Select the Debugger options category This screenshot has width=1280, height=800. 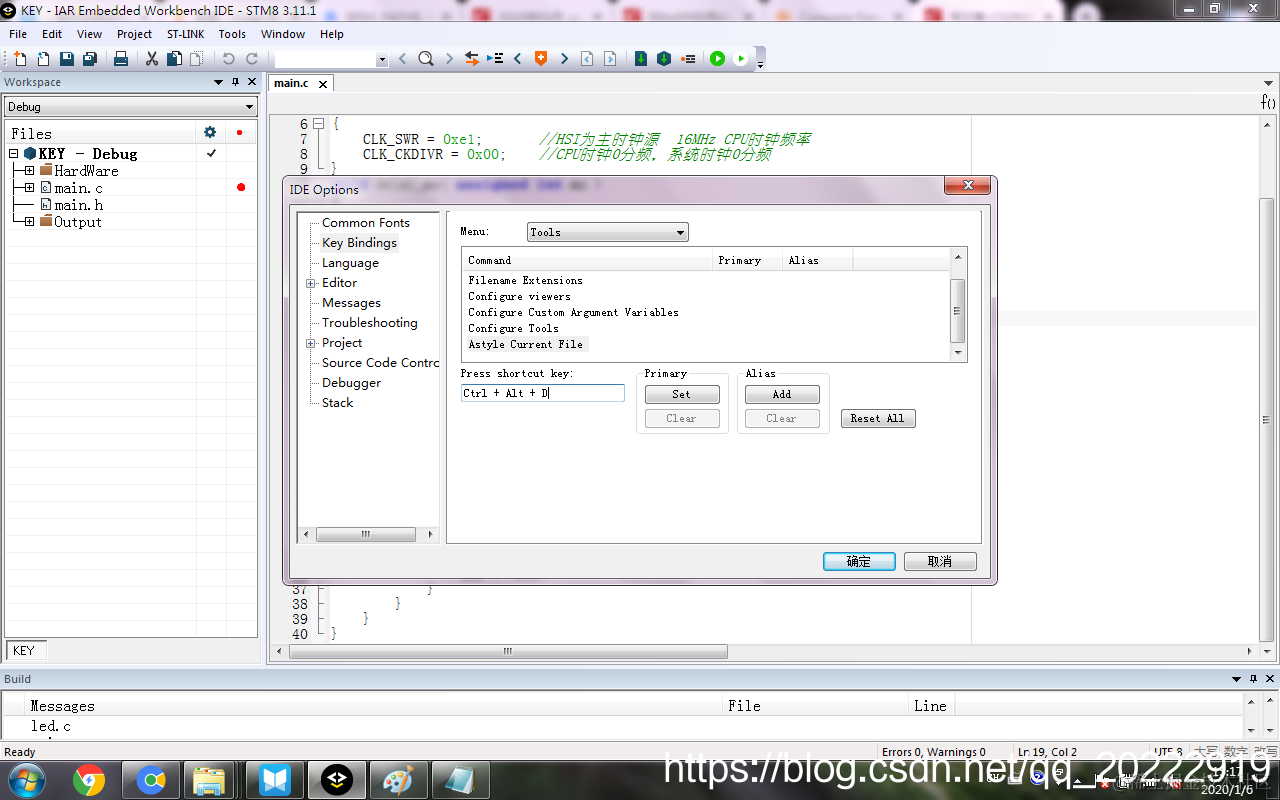pyautogui.click(x=351, y=383)
